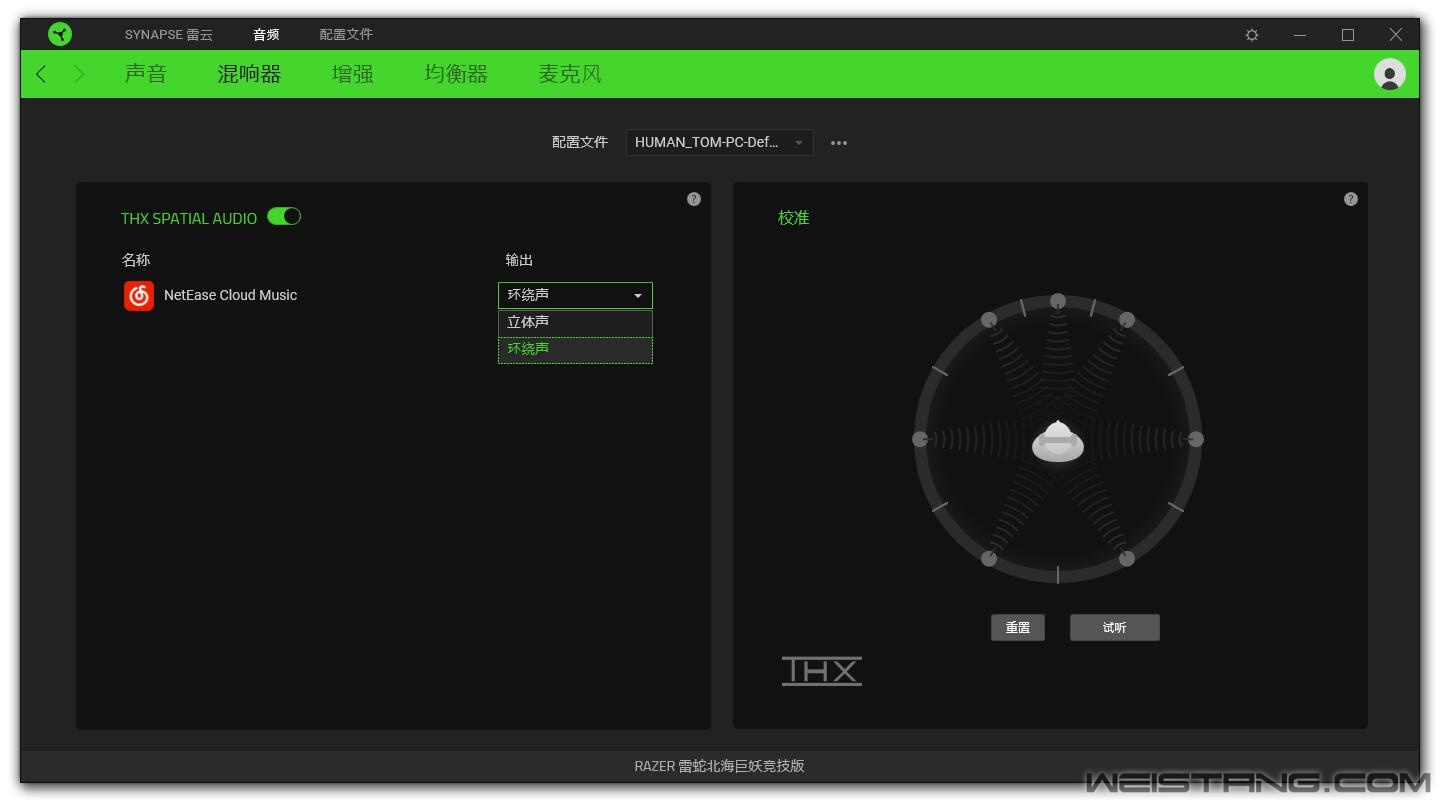Click the Razer logo icon

pyautogui.click(x=60, y=34)
